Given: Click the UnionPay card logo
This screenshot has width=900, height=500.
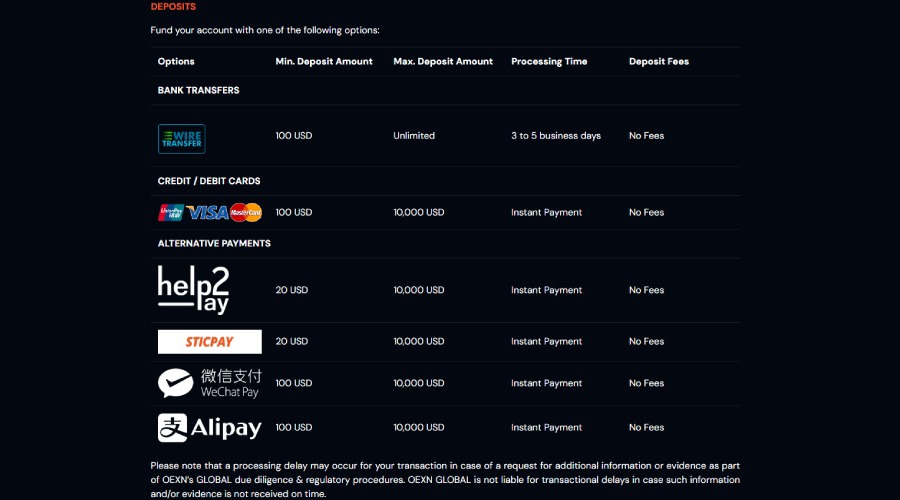Looking at the screenshot, I should pos(170,212).
